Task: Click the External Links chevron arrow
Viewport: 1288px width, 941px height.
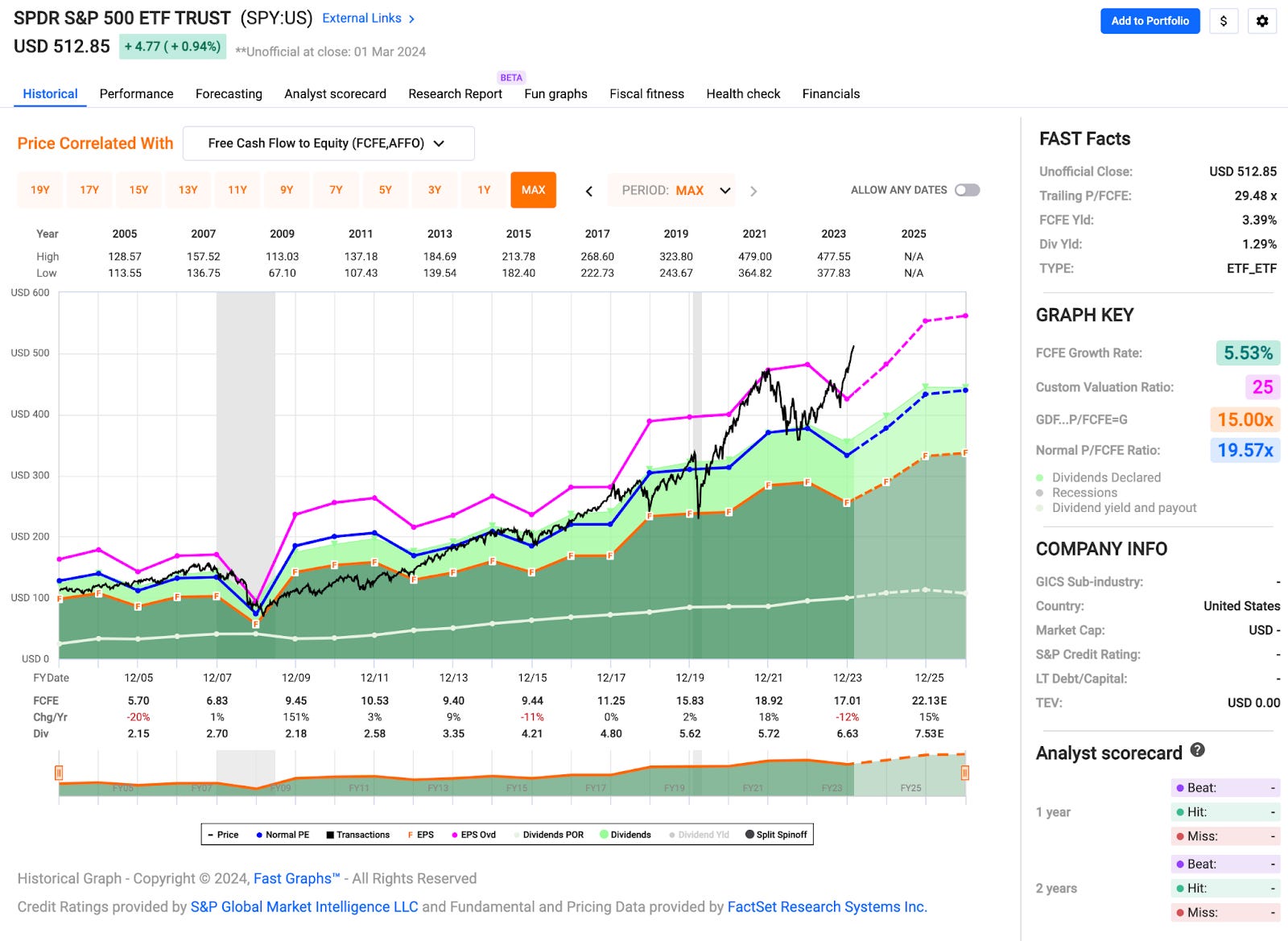Action: pos(411,19)
